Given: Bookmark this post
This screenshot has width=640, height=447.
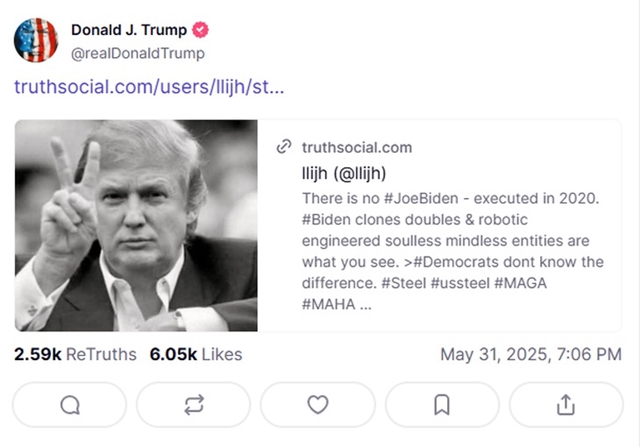Looking at the screenshot, I should click(442, 404).
